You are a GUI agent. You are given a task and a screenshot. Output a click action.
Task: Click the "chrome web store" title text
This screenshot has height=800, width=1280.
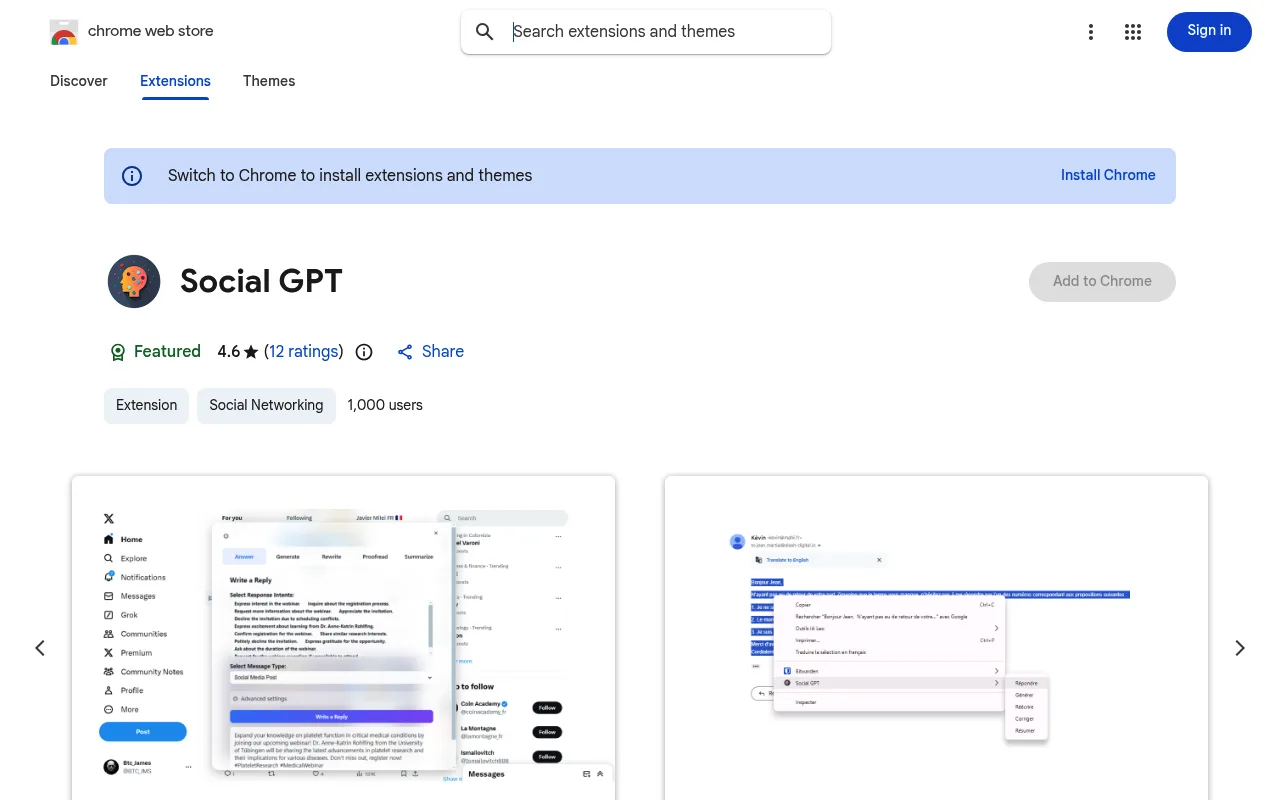(151, 31)
